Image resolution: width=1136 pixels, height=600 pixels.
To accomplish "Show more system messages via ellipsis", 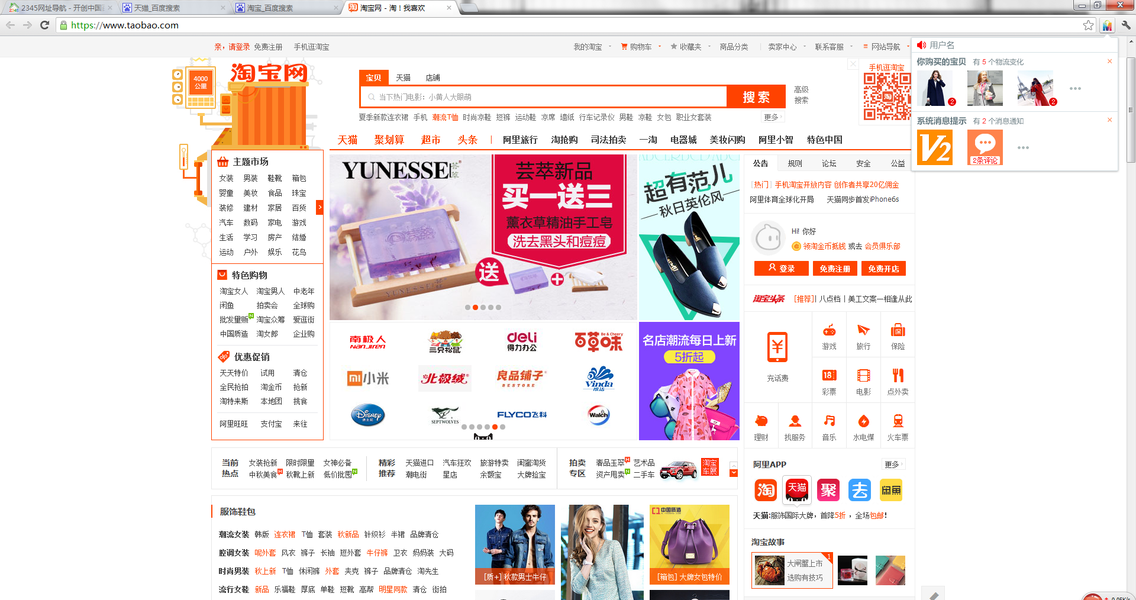I will (1023, 148).
